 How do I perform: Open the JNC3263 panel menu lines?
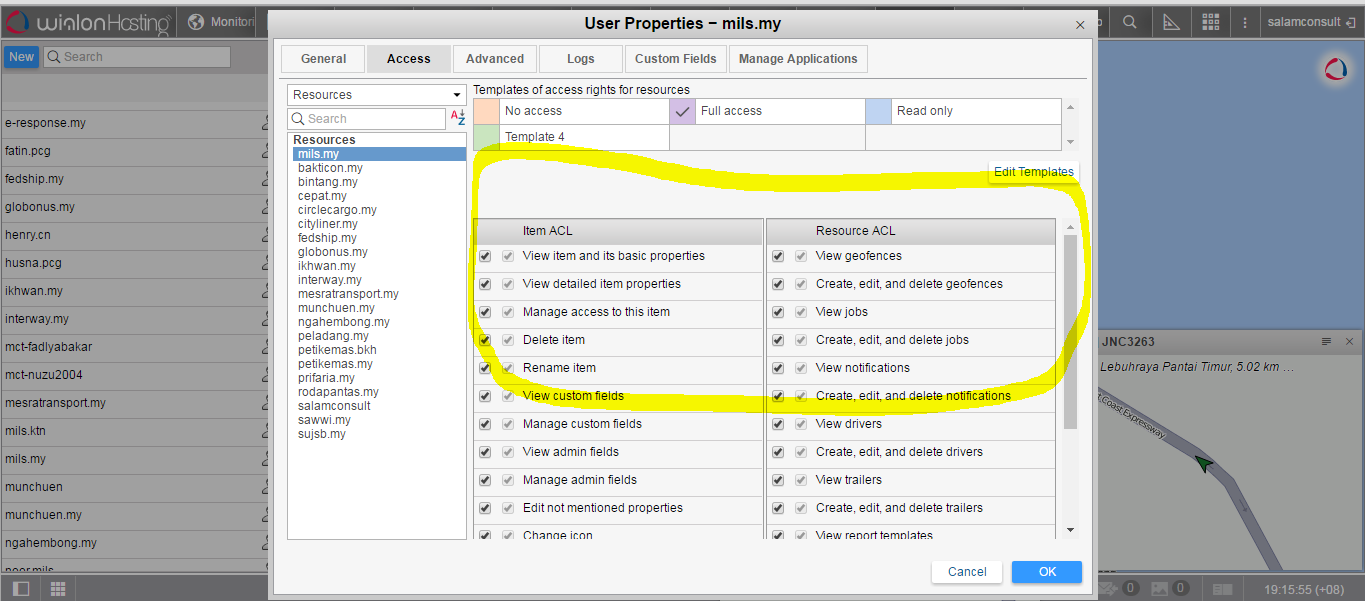point(1326,342)
